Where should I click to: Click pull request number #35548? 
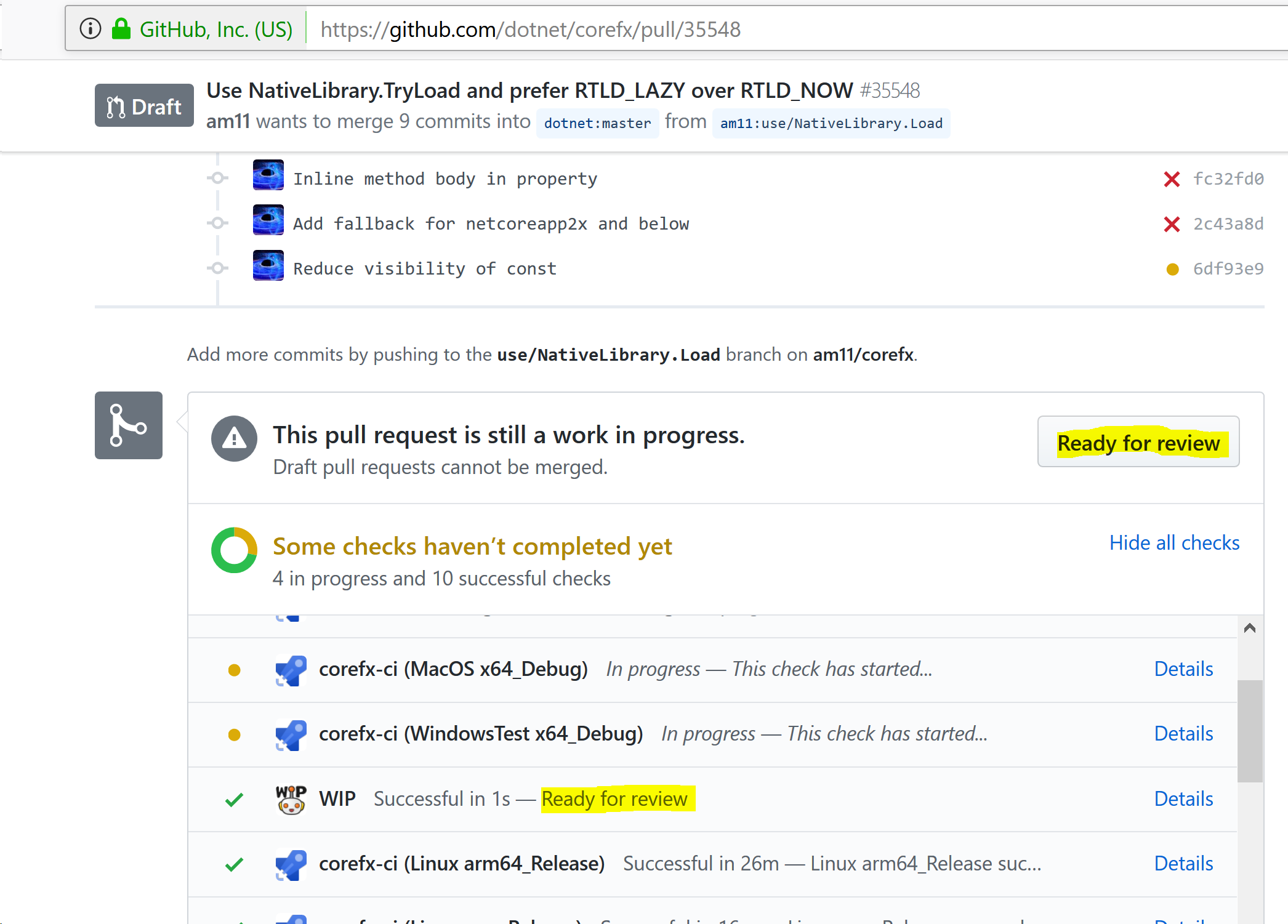tap(889, 90)
